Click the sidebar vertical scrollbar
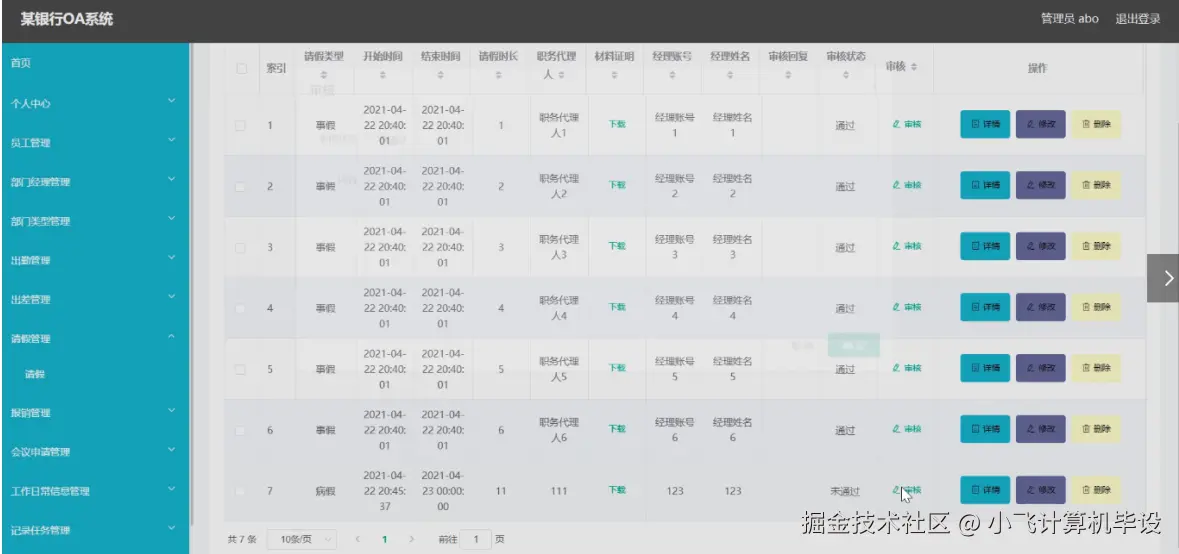This screenshot has height=554, width=1179. tap(192, 284)
